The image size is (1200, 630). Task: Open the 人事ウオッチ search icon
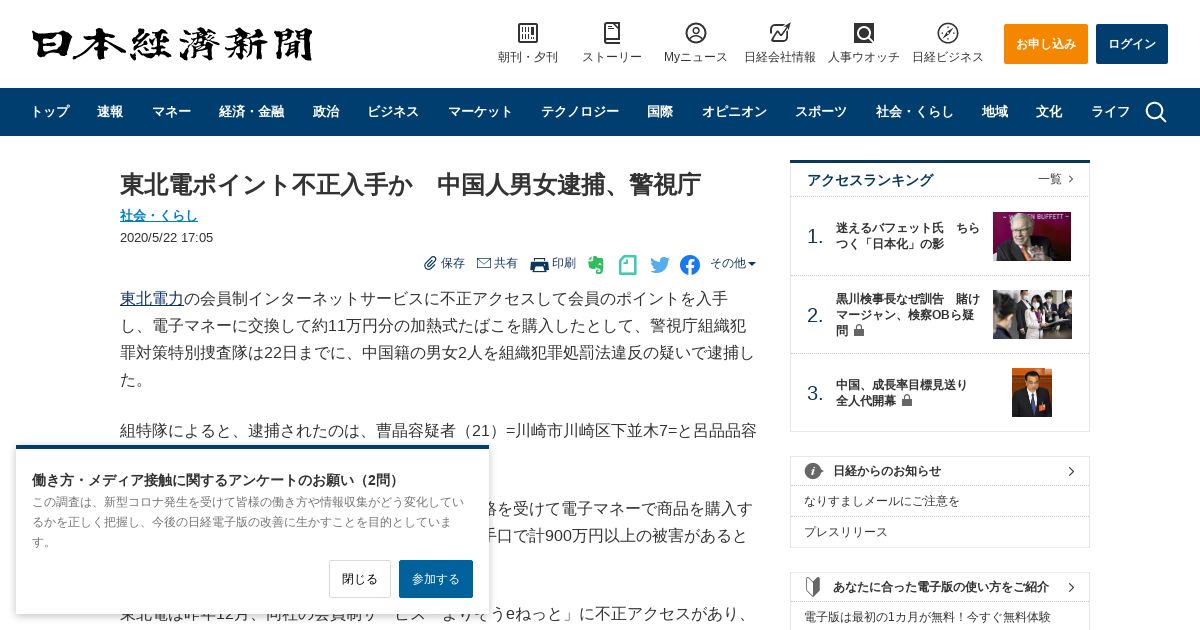[864, 33]
